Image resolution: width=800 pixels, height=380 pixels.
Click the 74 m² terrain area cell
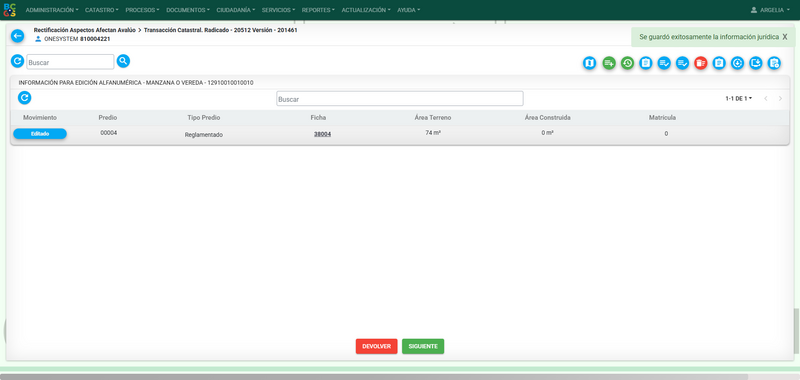tap(433, 133)
